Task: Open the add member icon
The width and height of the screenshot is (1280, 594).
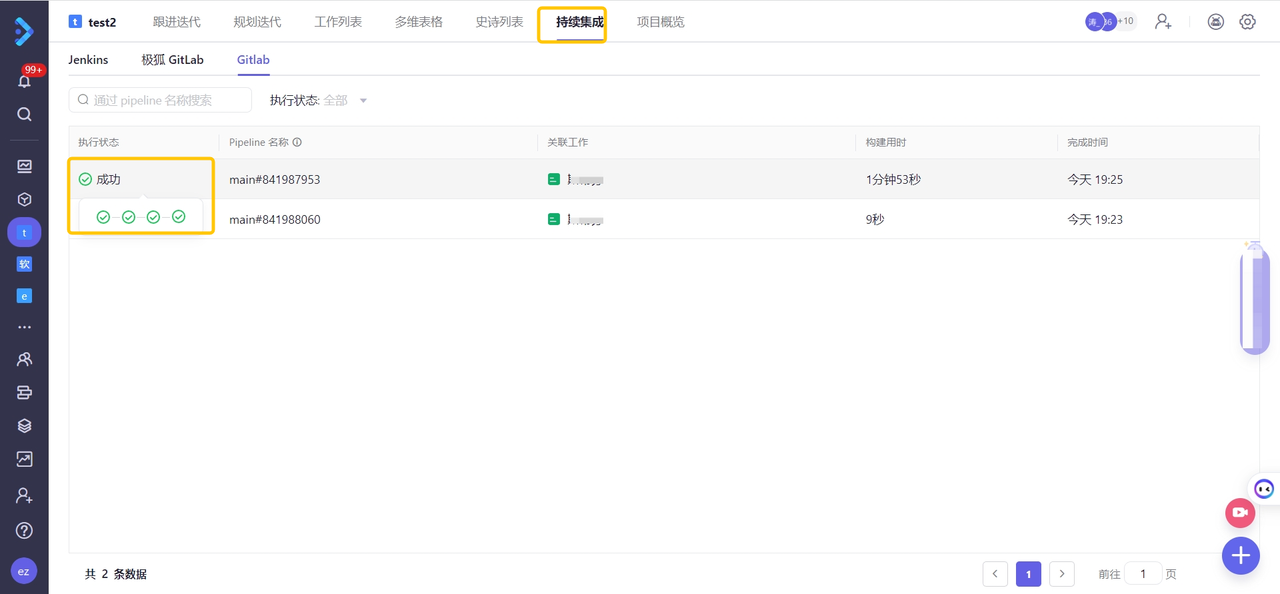Action: click(1163, 21)
